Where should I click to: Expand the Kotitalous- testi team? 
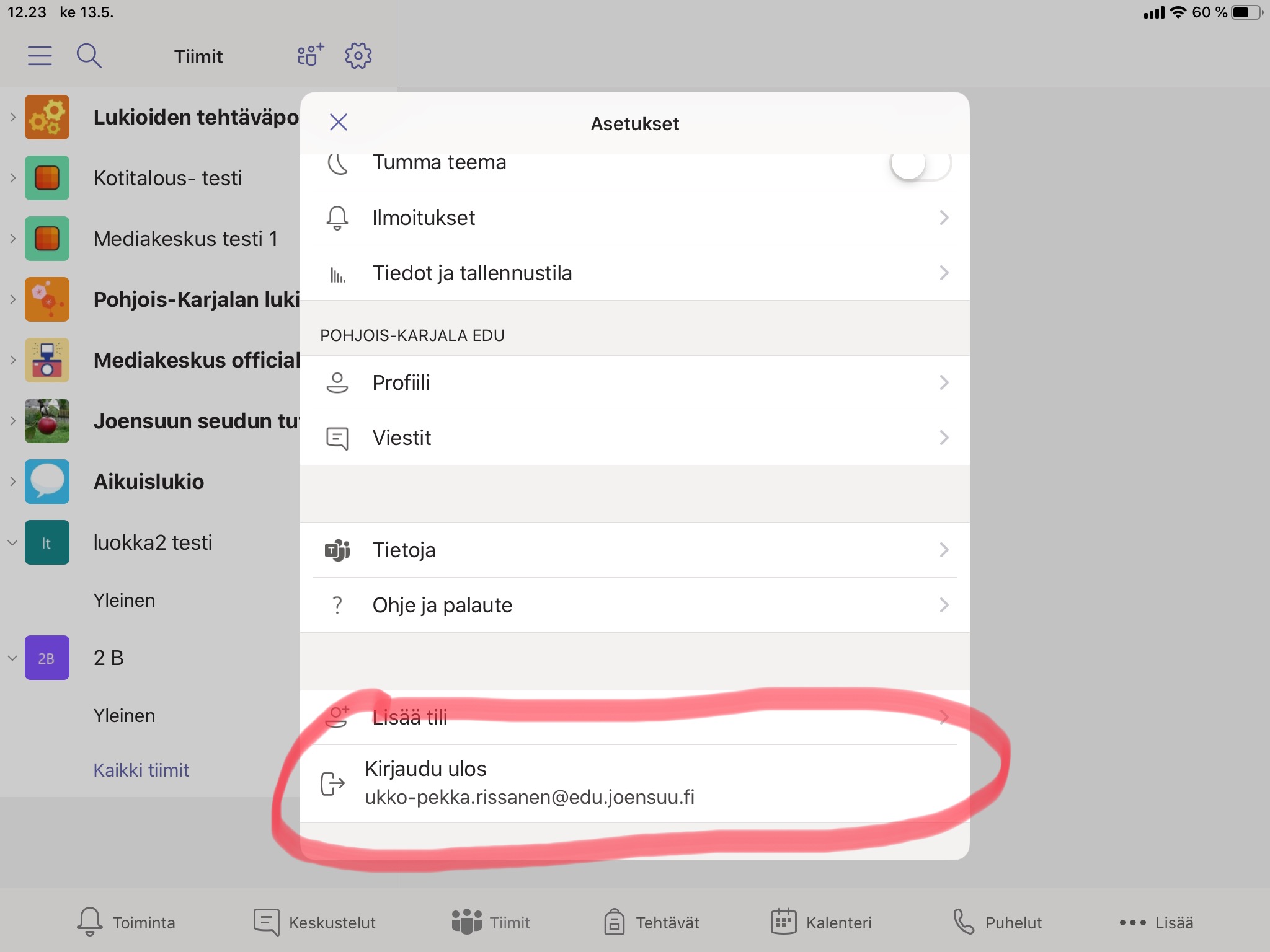pos(12,178)
